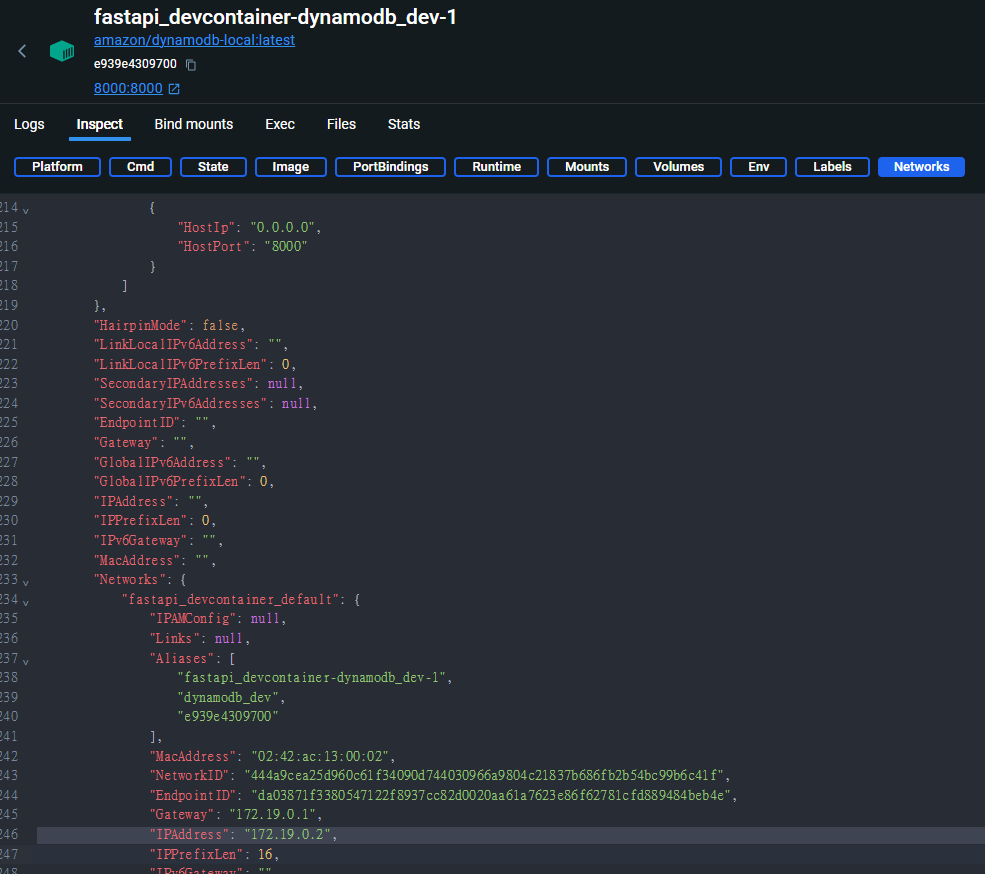Click the "NetworkID" hash value
Image resolution: width=985 pixels, height=874 pixels.
(483, 776)
